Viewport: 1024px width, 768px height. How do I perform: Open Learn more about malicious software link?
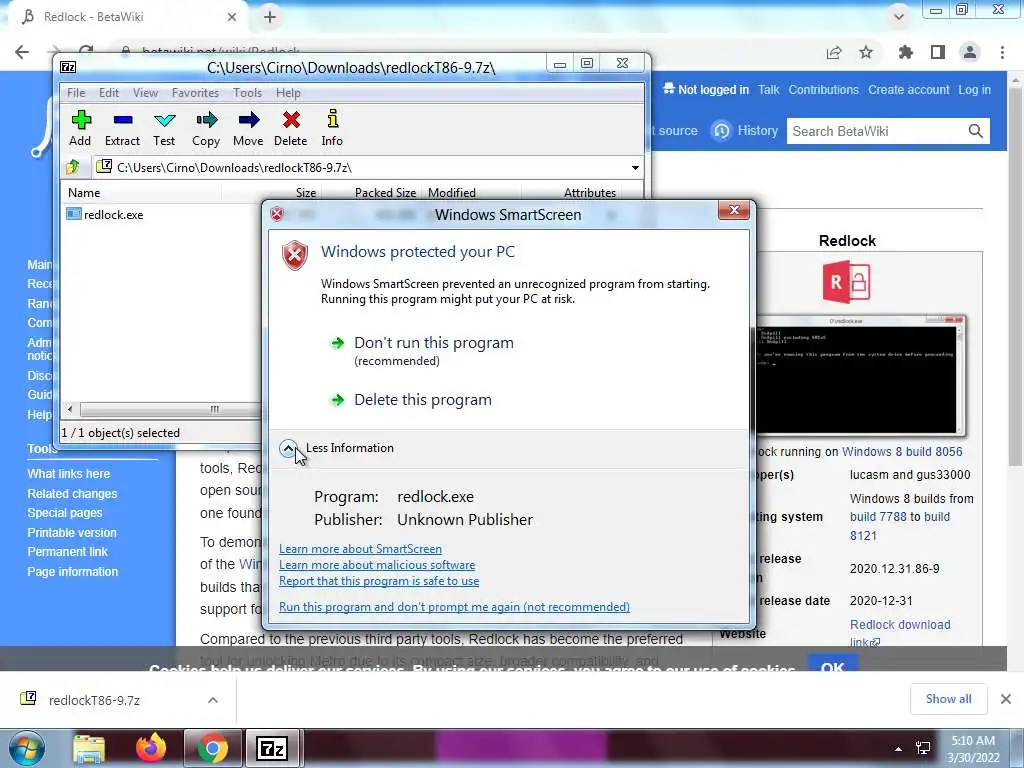[x=377, y=565]
